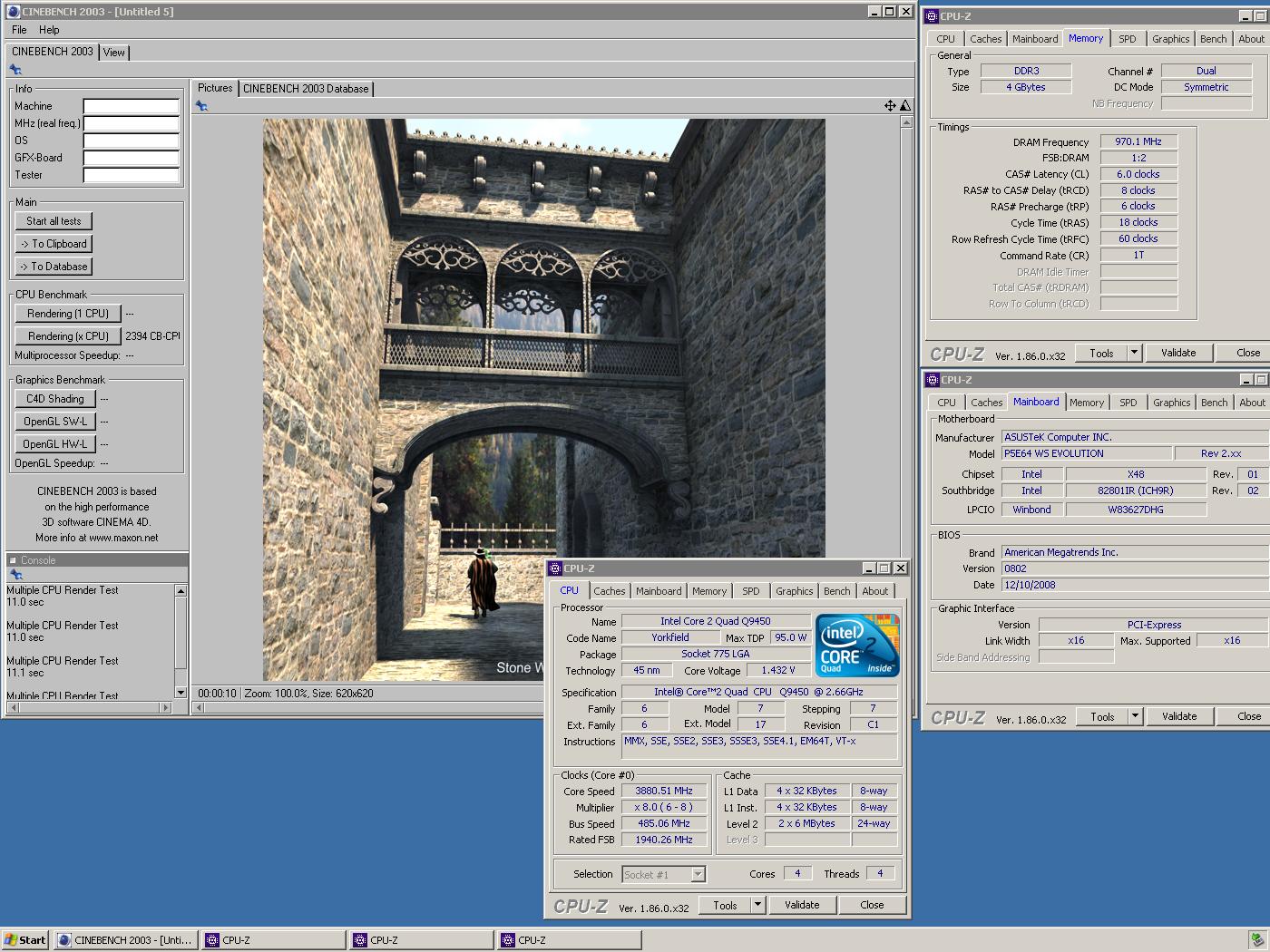
Task: Click the pin icon below CINEBENCH 2003 tab
Action: 15,70
